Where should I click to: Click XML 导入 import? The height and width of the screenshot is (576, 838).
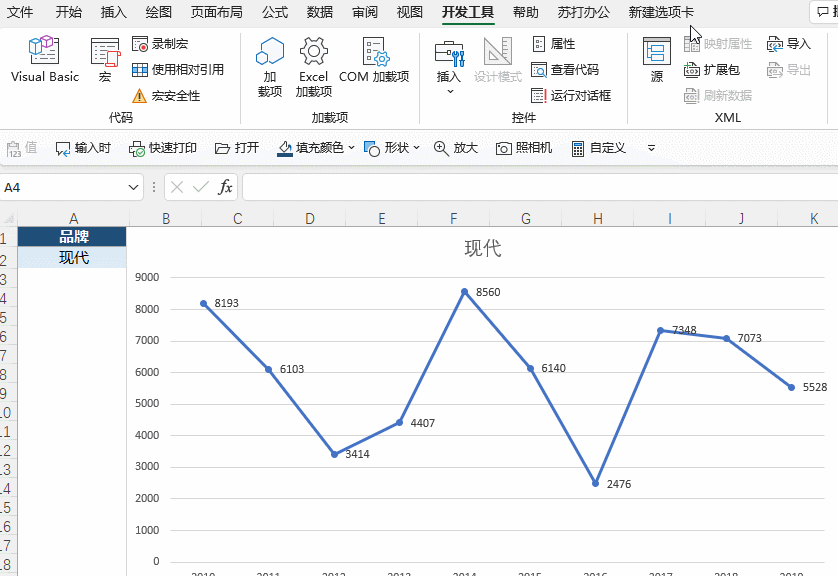(x=789, y=44)
